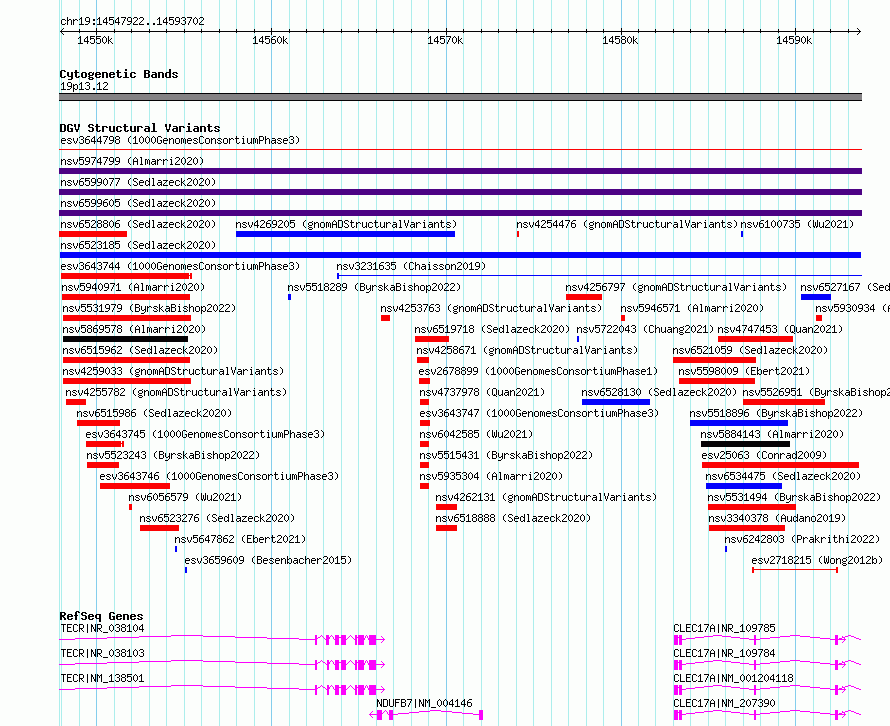
Task: Open nsv3340378 Audano2019 label
Action: click(x=777, y=518)
